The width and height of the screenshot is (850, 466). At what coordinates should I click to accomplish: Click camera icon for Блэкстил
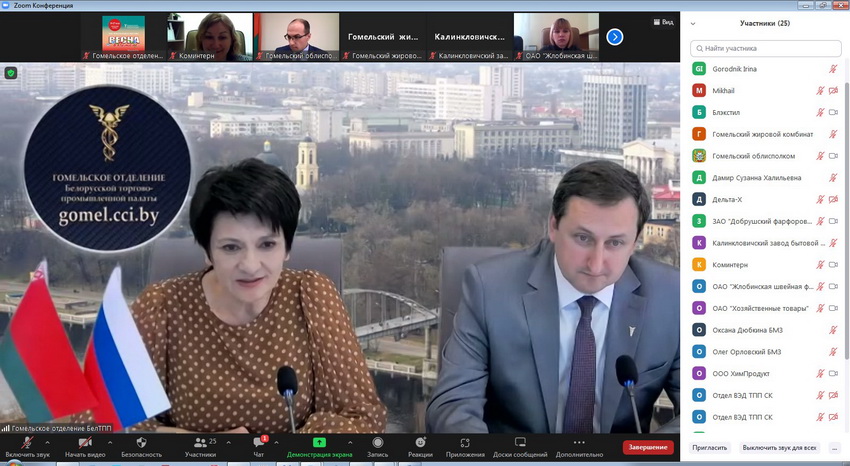(834, 112)
